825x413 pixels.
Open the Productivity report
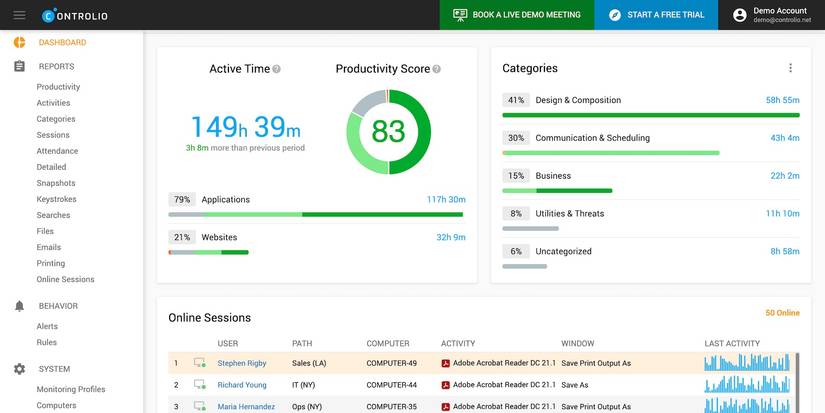58,87
